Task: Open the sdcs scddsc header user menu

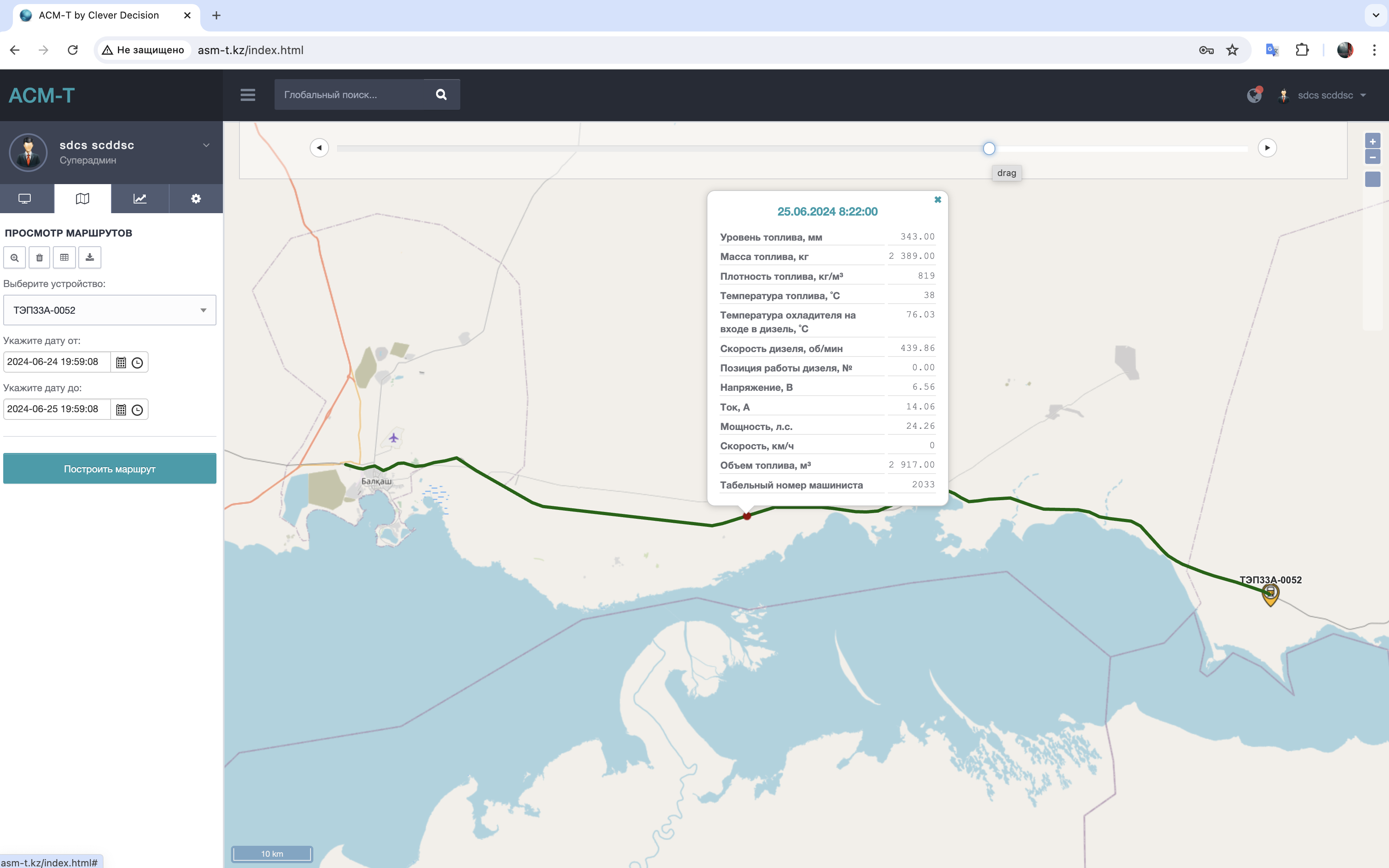Action: pyautogui.click(x=1325, y=95)
